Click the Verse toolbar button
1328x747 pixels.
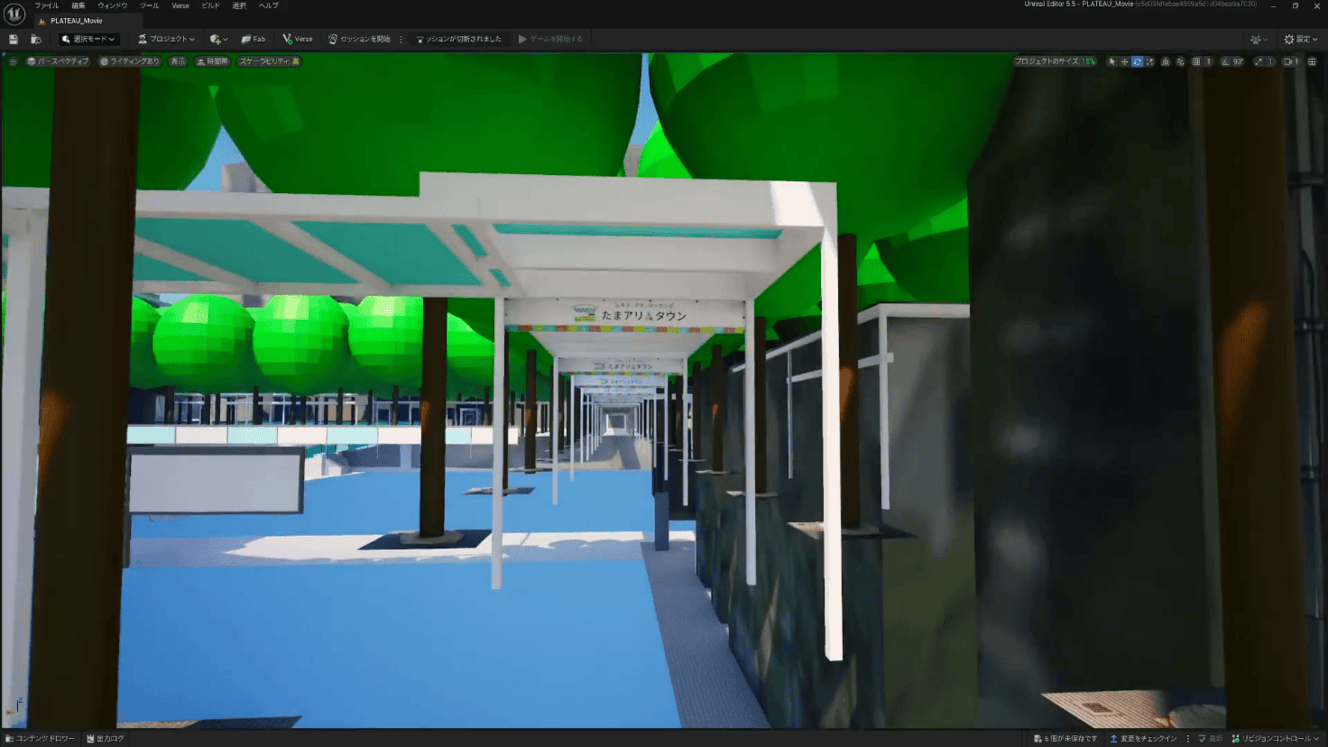click(297, 39)
